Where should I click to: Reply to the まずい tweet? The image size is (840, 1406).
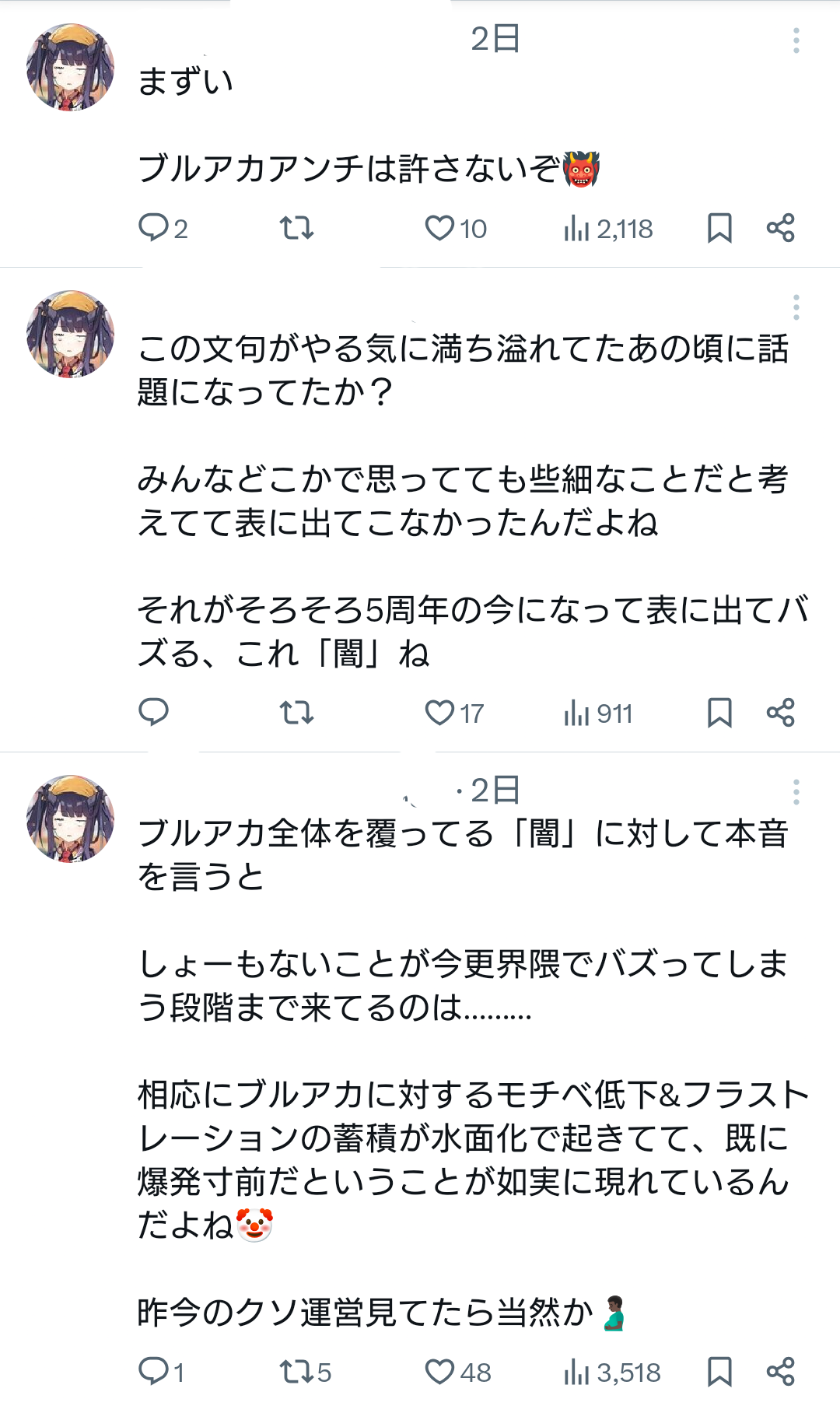click(153, 228)
